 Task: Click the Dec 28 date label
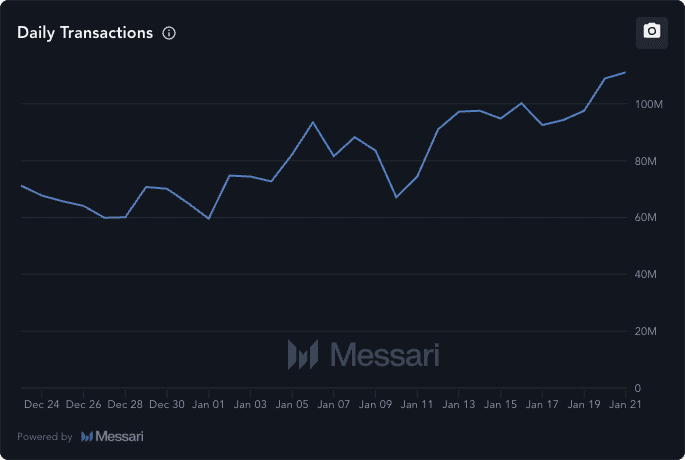(x=125, y=405)
